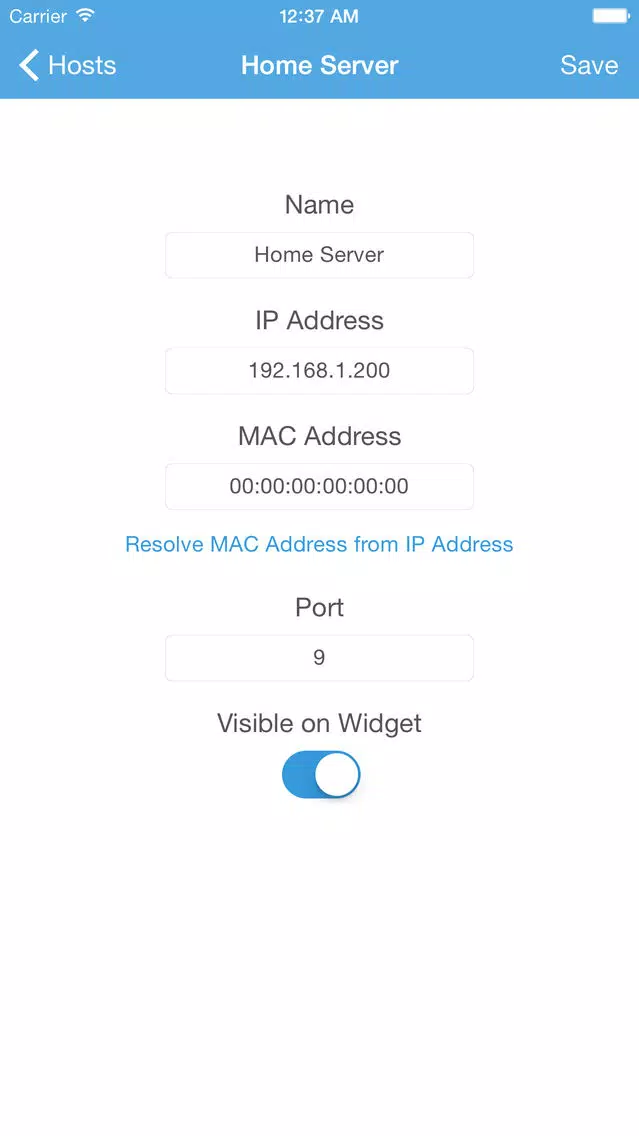
Task: Tap the white knob of the widget switch
Action: tap(337, 774)
